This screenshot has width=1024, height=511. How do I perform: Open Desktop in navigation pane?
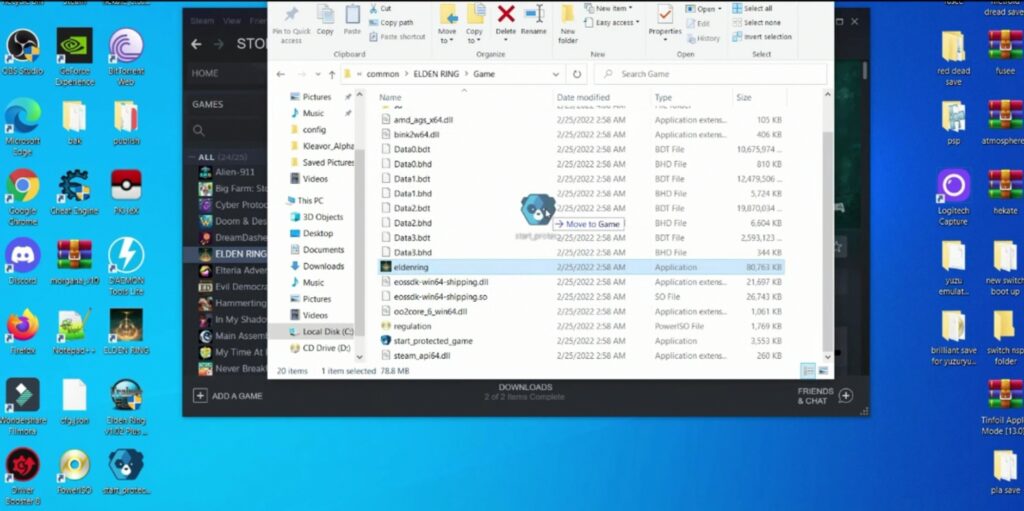pos(311,233)
